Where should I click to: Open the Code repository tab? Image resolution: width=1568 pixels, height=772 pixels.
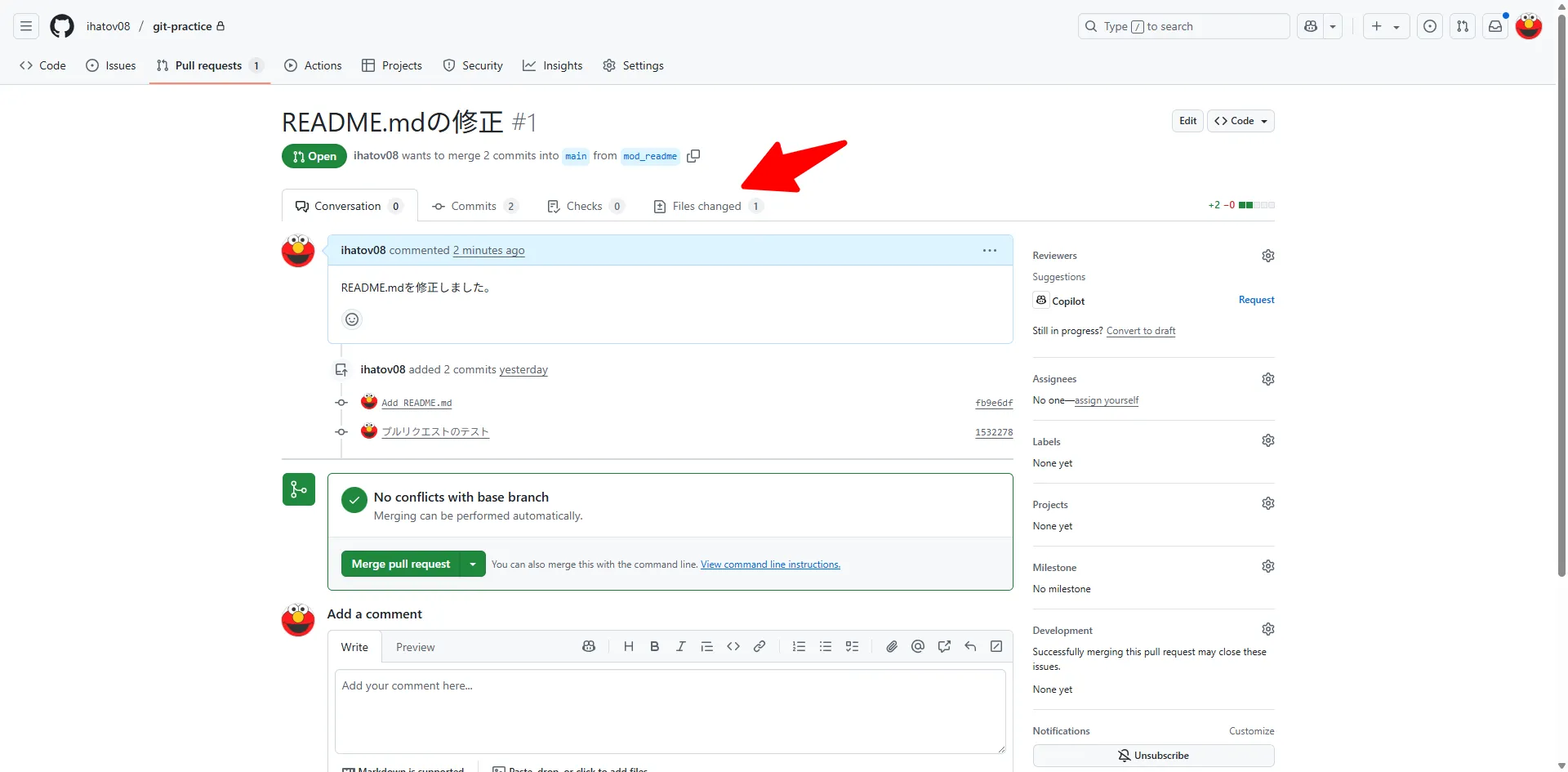(x=42, y=65)
